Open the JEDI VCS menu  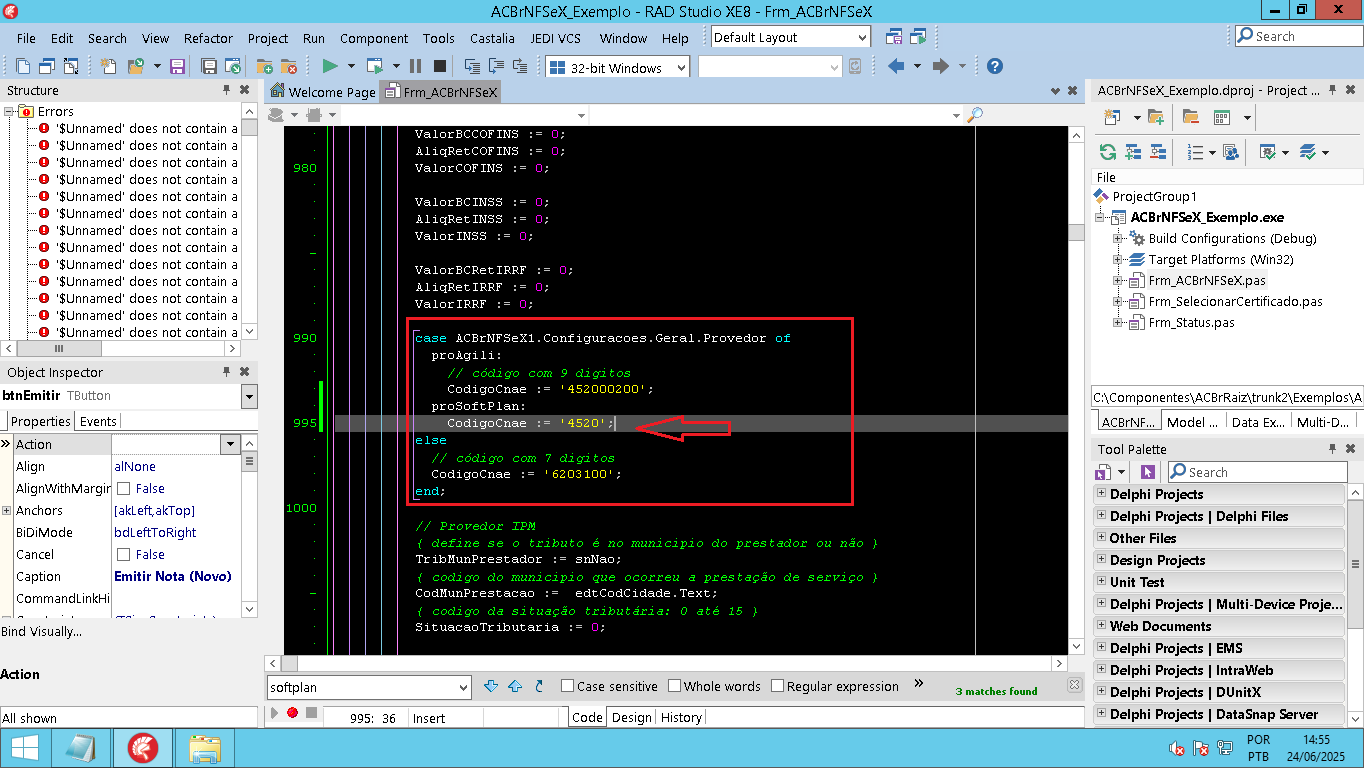click(555, 38)
